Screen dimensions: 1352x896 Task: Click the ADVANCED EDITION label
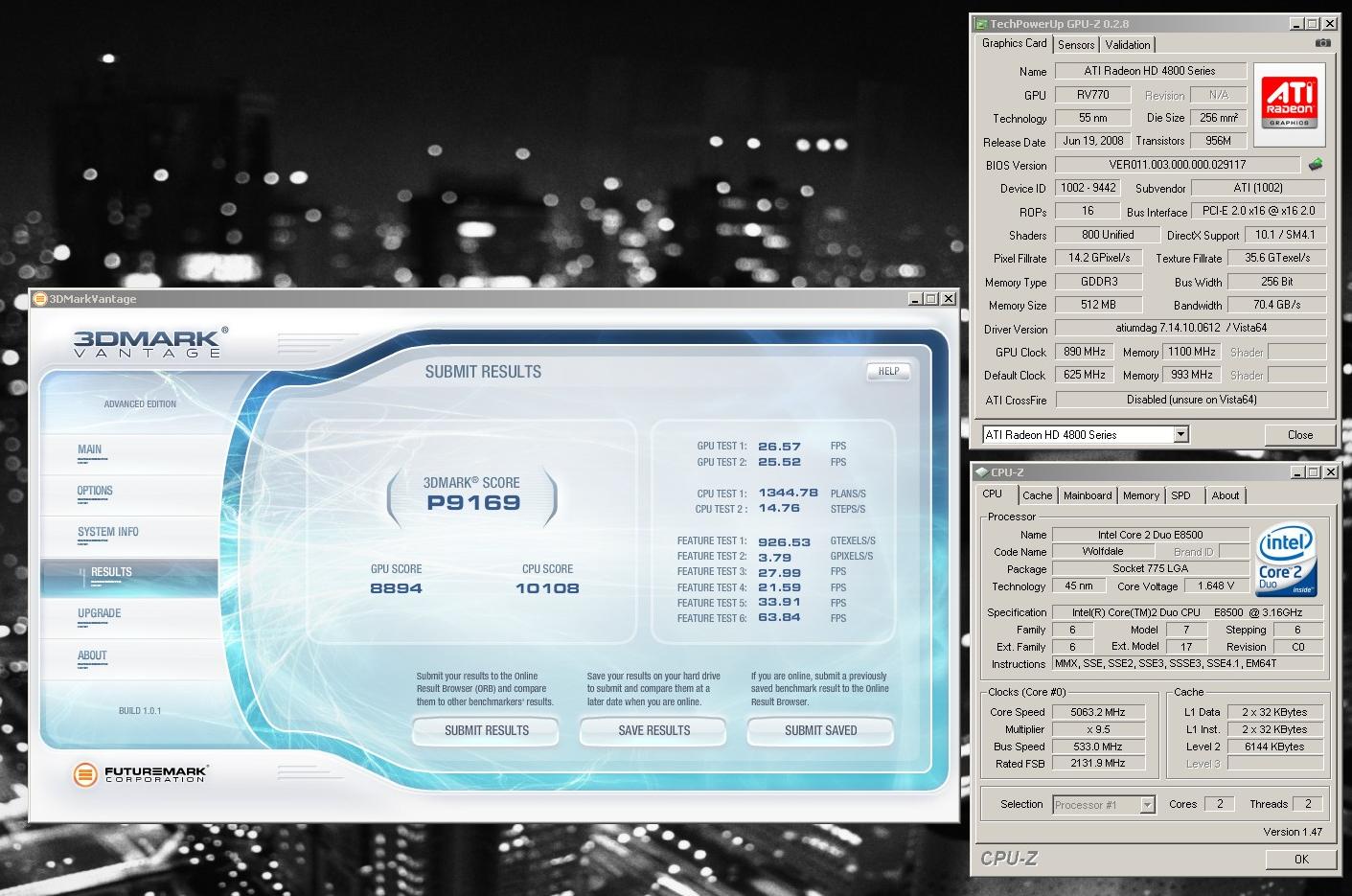[140, 404]
